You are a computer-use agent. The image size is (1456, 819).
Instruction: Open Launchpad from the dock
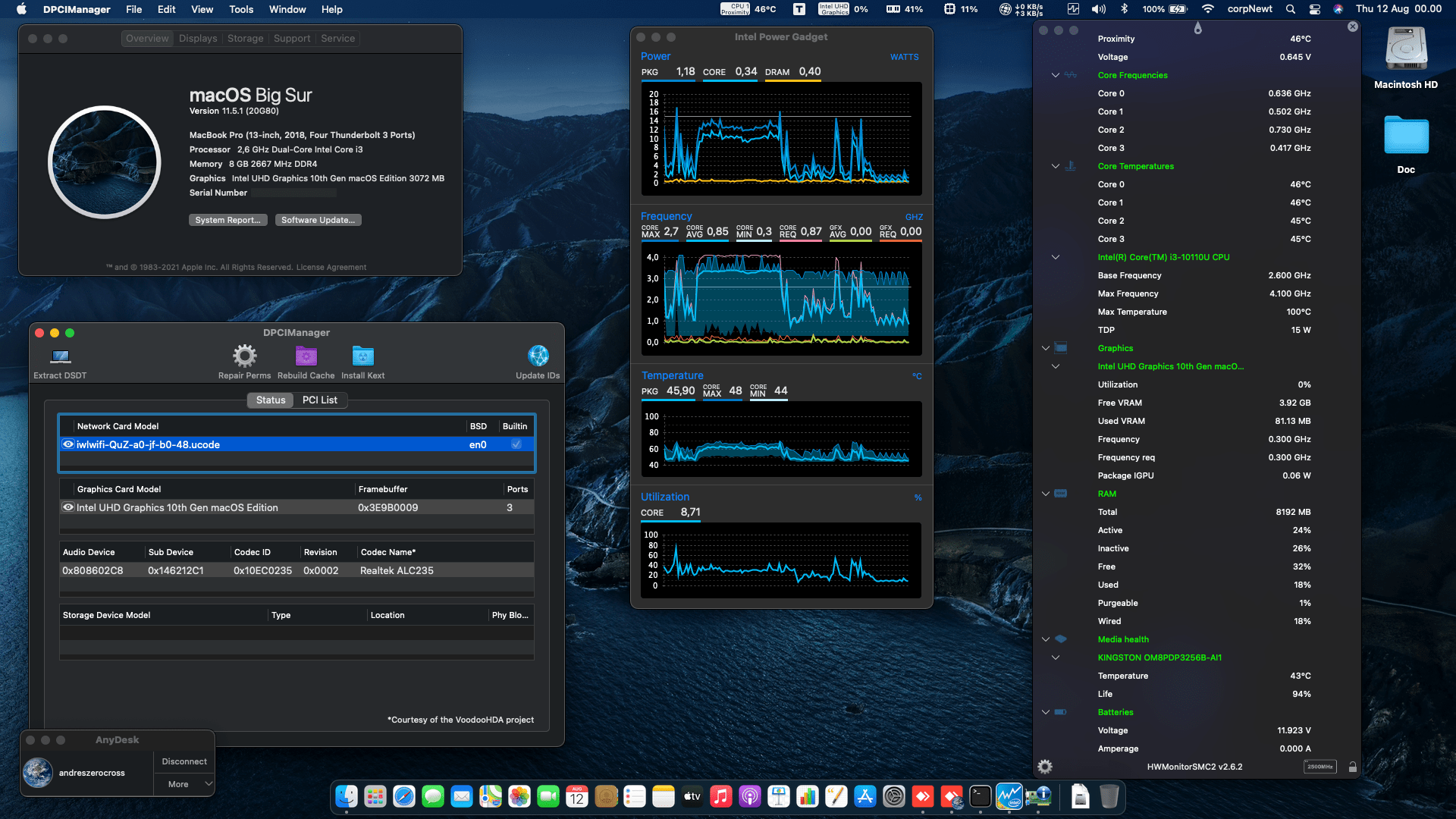pyautogui.click(x=375, y=796)
